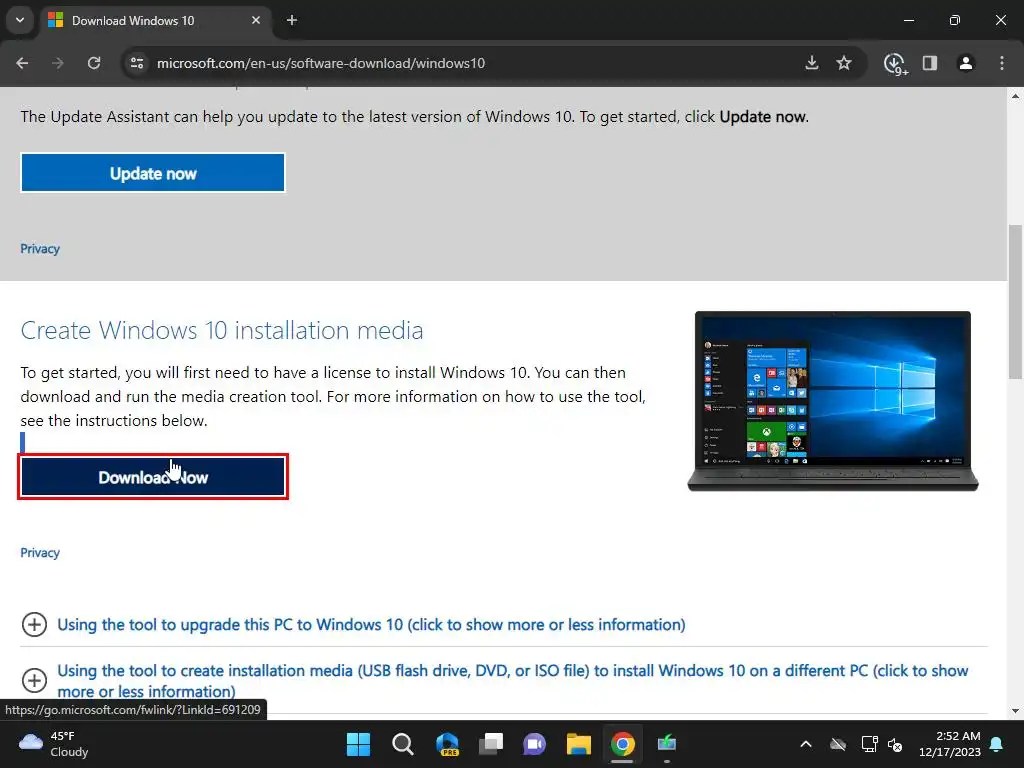This screenshot has width=1024, height=768.
Task: Open the Chrome side panel
Action: (930, 63)
